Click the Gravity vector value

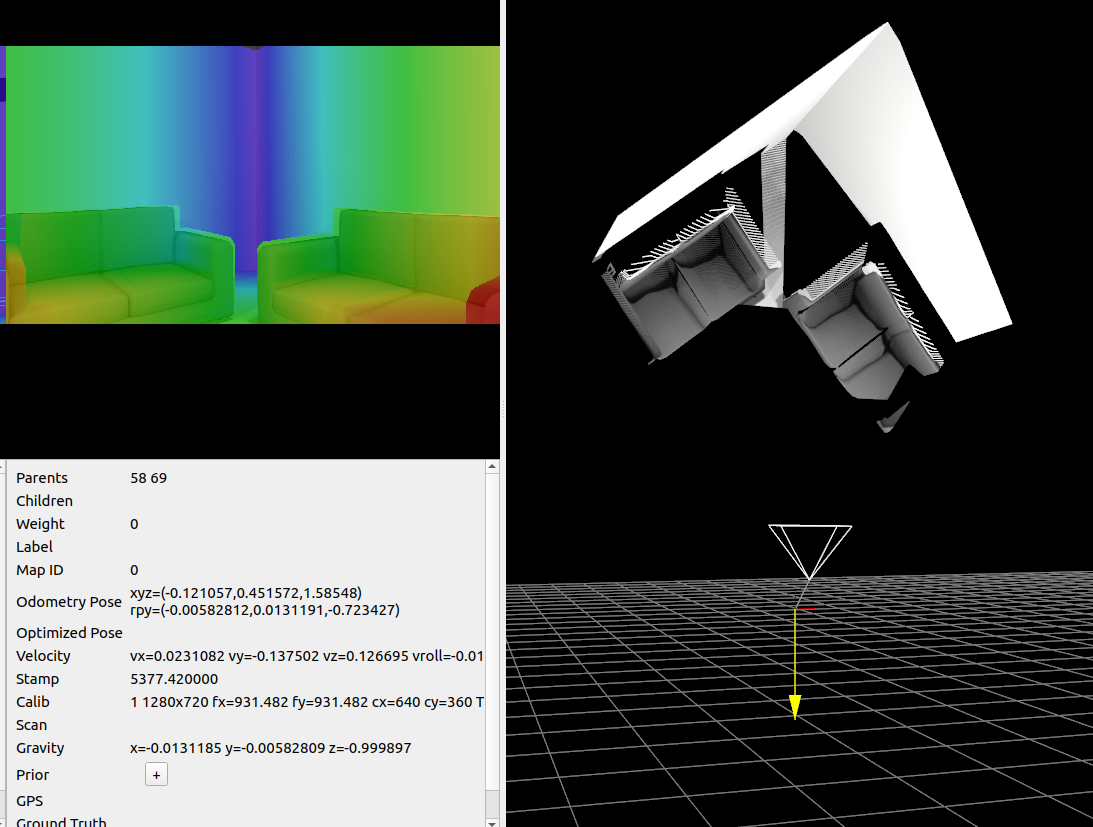pyautogui.click(x=270, y=748)
